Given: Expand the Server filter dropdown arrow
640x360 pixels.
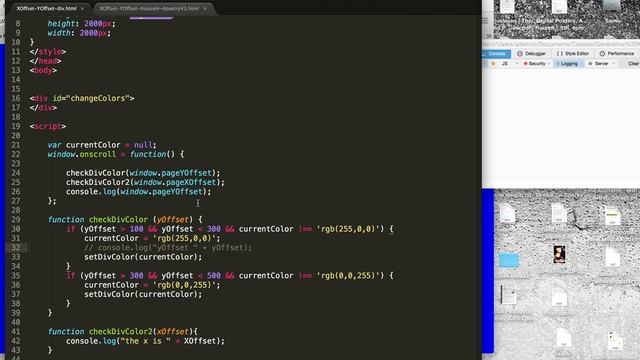Looking at the screenshot, I should pyautogui.click(x=614, y=64).
